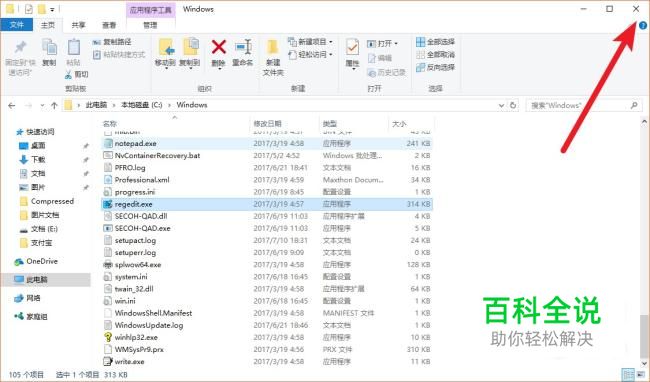Select NvContainerRecovery.bat in the list
Screen dimensions: 650x382
[267, 155]
